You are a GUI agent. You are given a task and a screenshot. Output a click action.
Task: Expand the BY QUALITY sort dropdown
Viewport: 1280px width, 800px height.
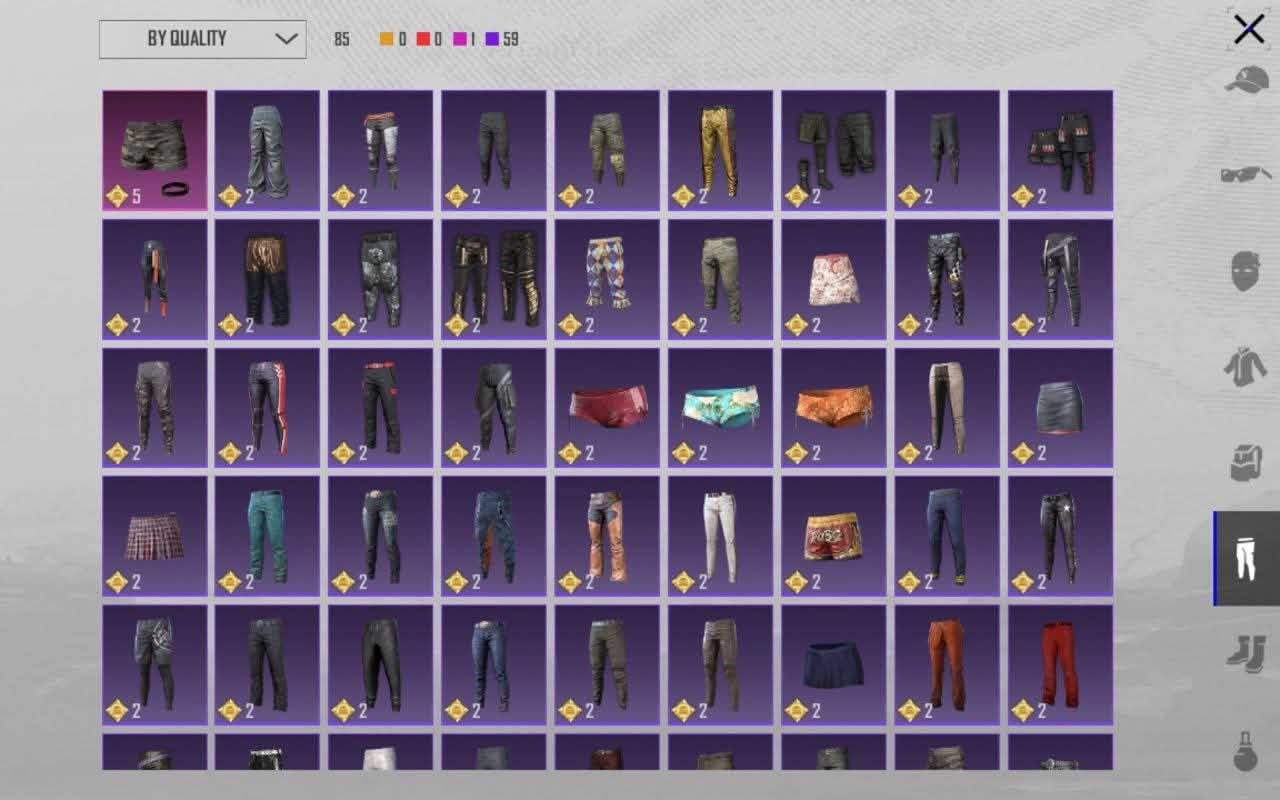tap(203, 39)
